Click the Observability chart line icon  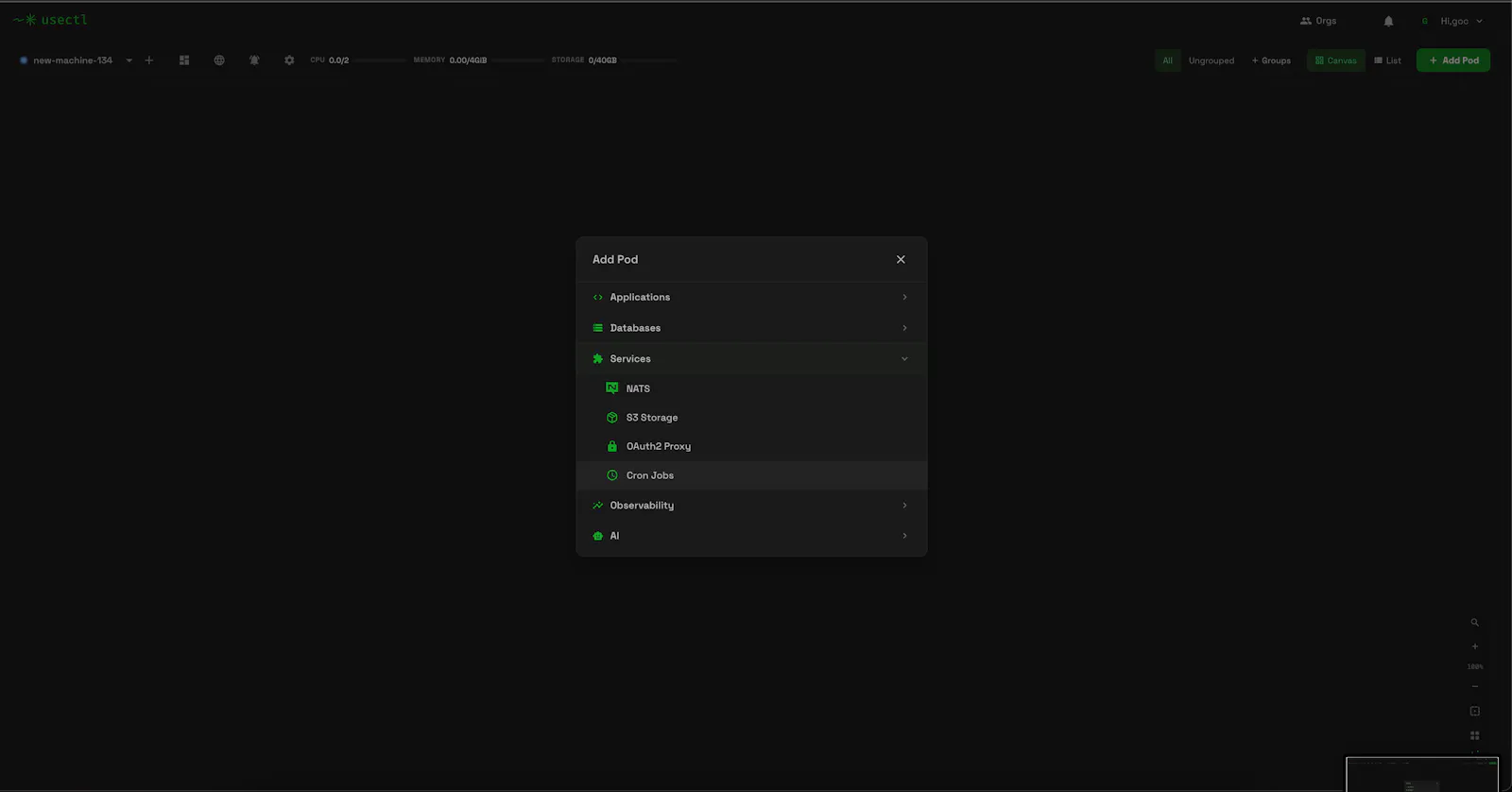[x=598, y=506]
